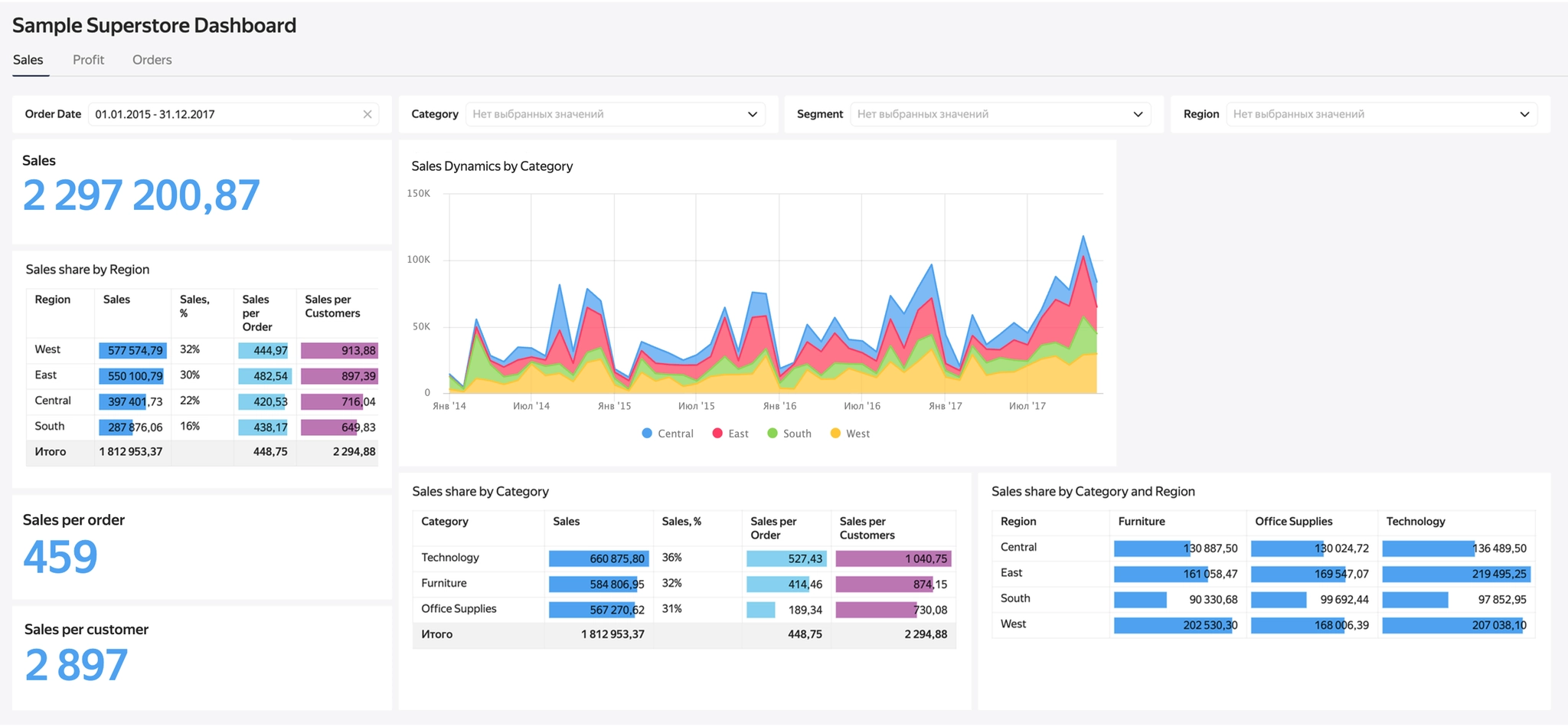The width and height of the screenshot is (1568, 727).
Task: Sort category table by Sales per Order header
Action: pyautogui.click(x=773, y=528)
